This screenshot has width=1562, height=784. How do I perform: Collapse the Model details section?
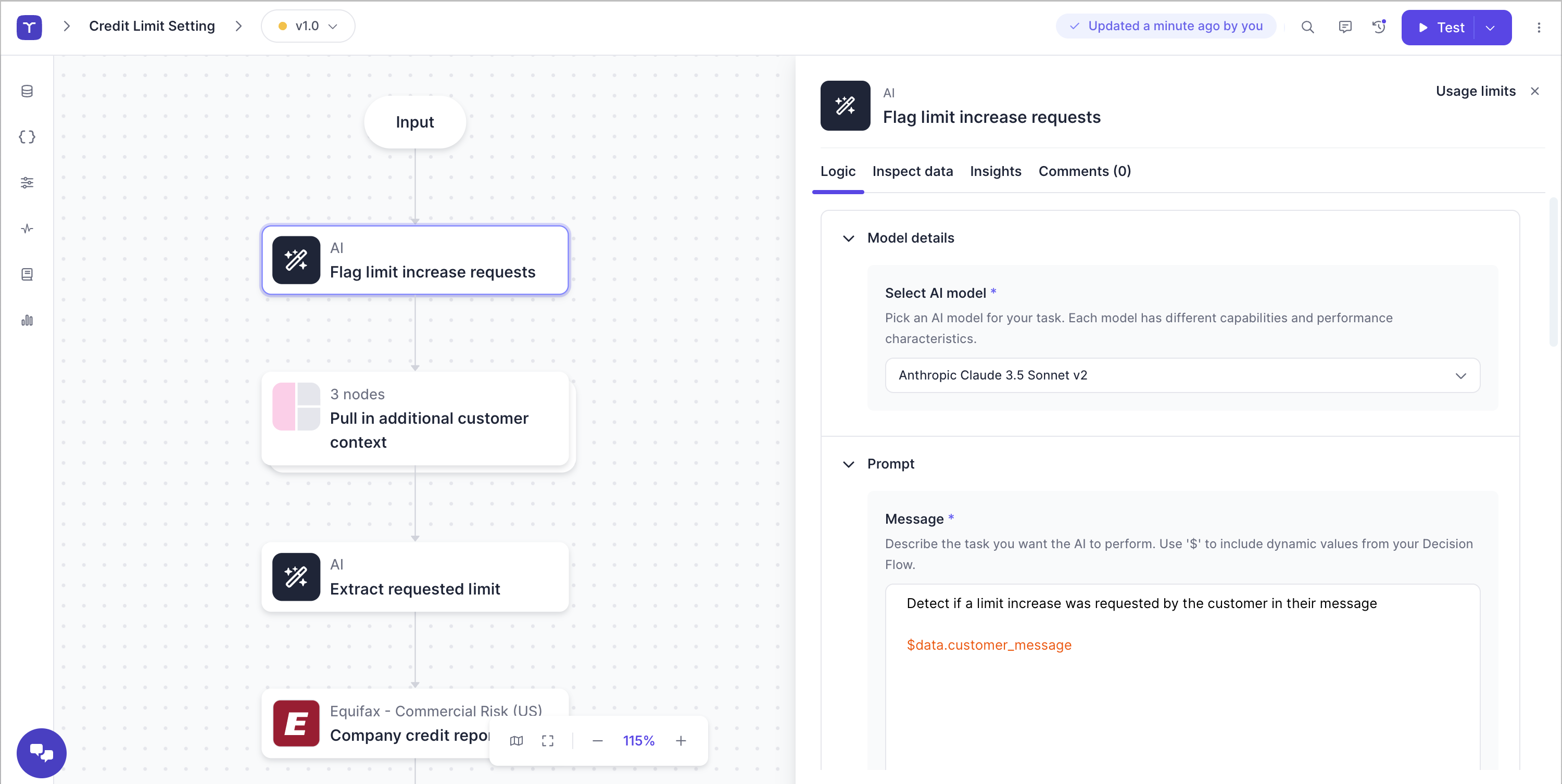(848, 238)
